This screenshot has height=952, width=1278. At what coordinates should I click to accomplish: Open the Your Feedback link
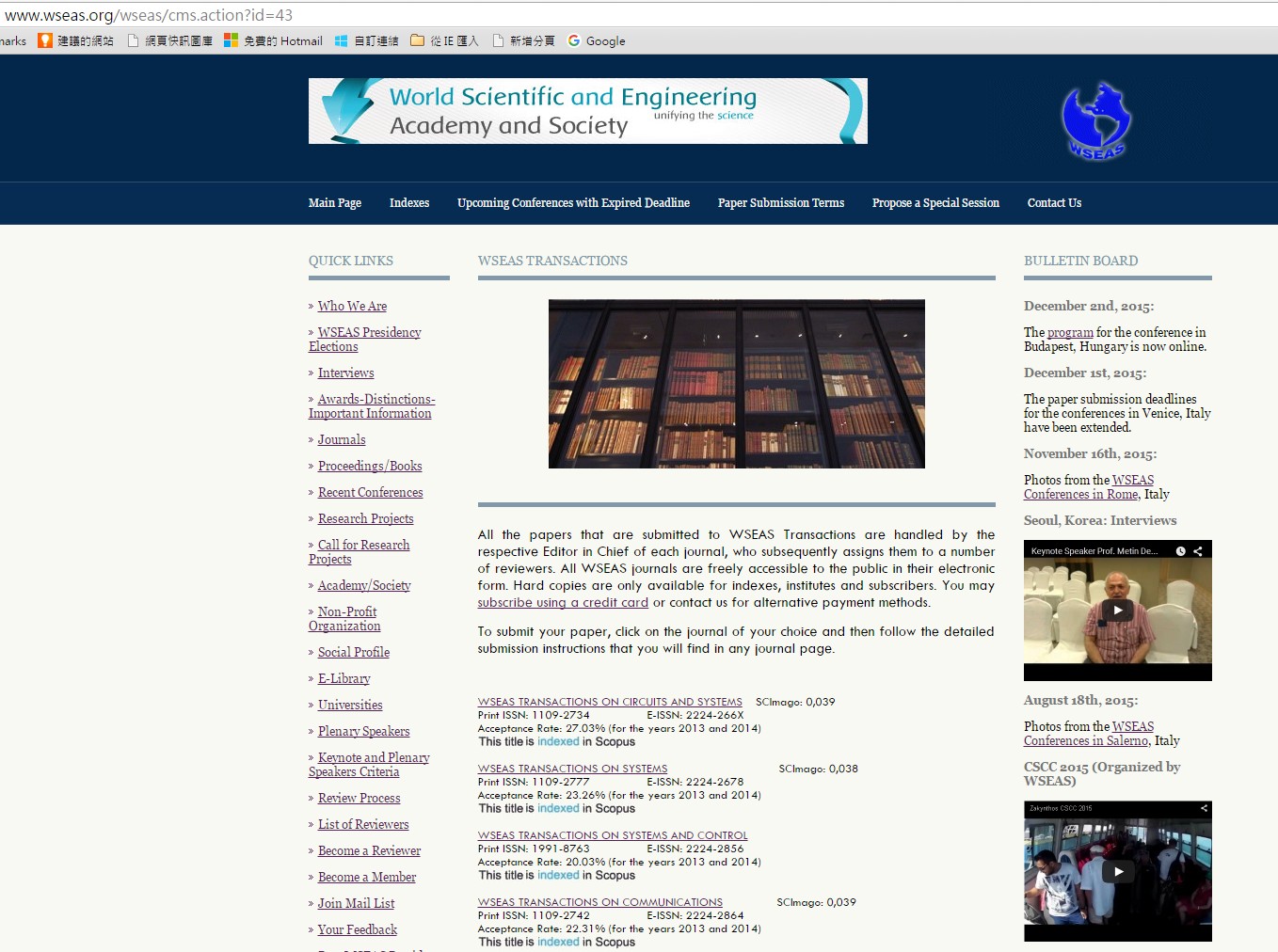pyautogui.click(x=358, y=930)
